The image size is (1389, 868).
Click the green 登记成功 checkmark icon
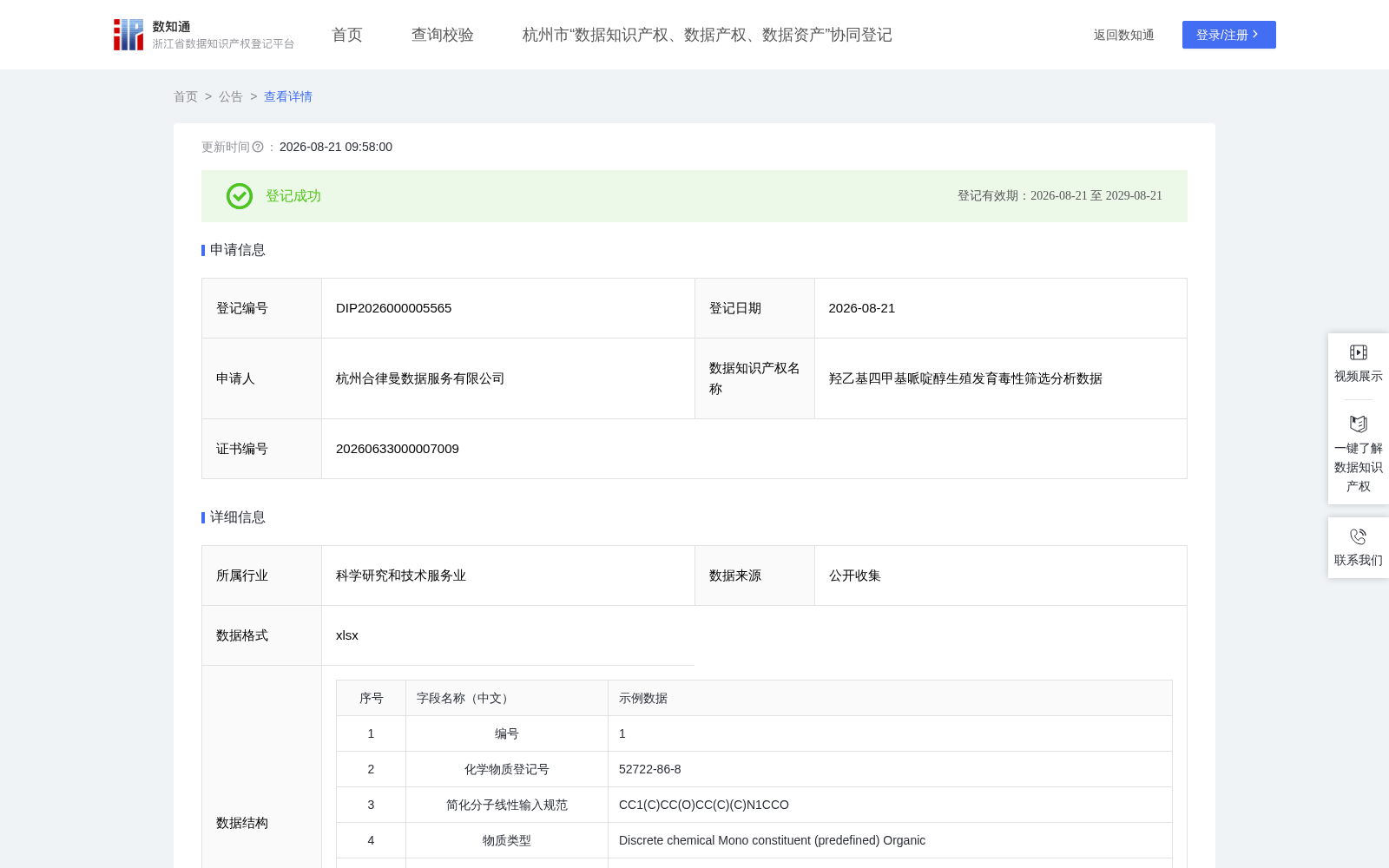[240, 196]
